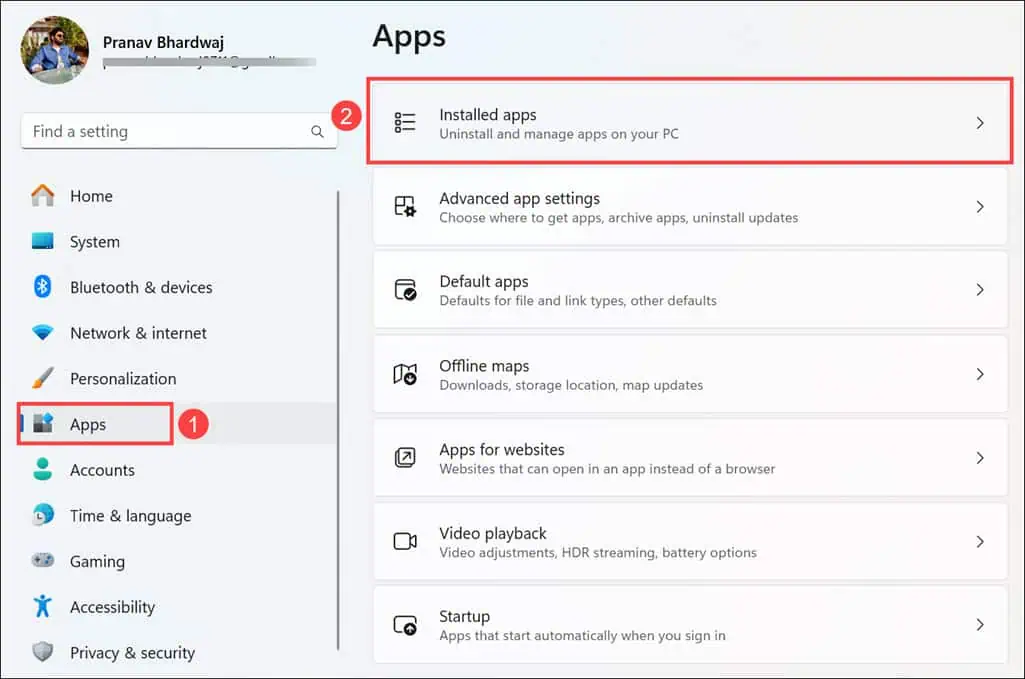Expand the Installed apps entry
The height and width of the screenshot is (679, 1025).
(x=980, y=122)
